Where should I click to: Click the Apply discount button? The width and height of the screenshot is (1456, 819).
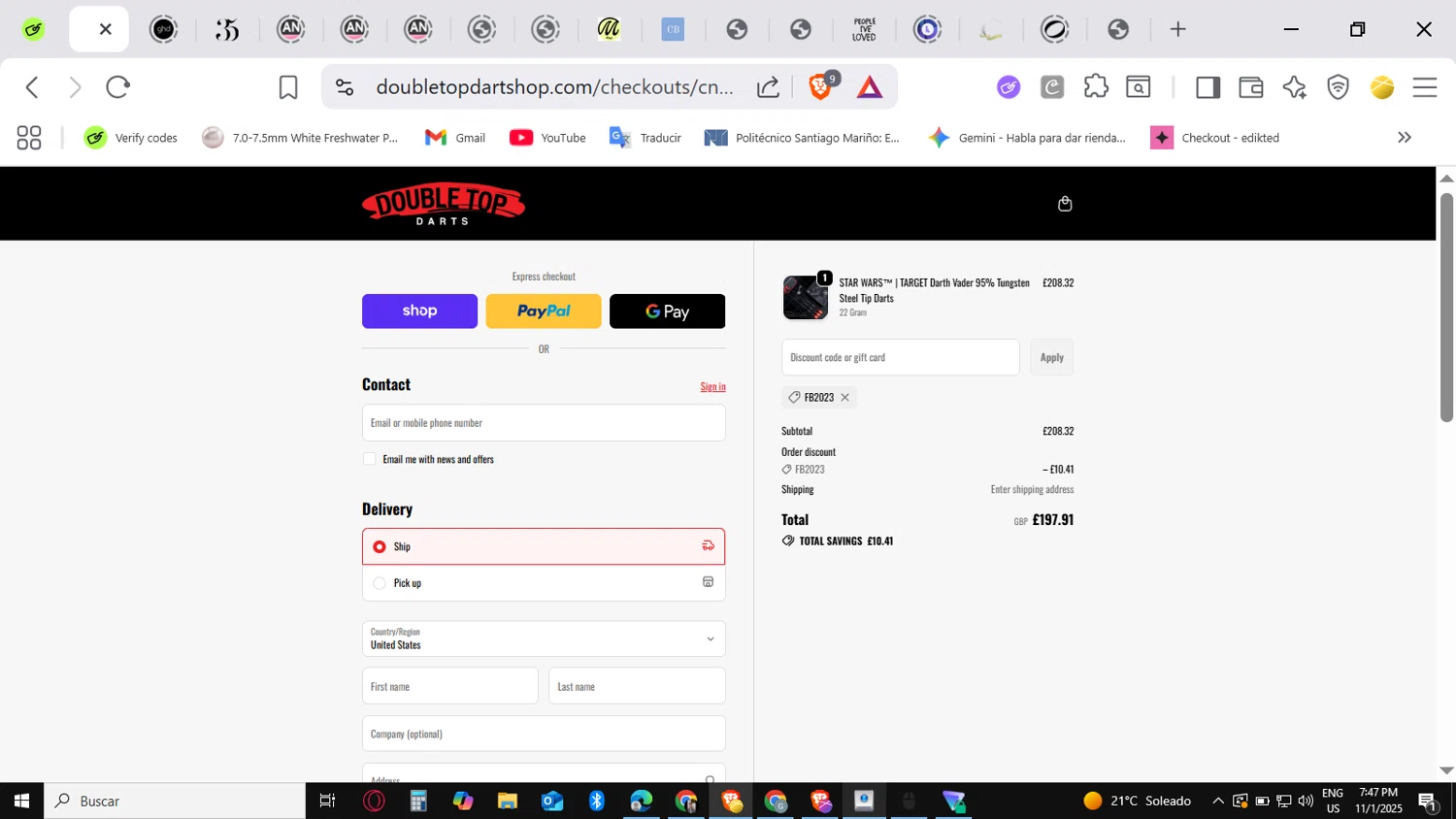tap(1051, 357)
